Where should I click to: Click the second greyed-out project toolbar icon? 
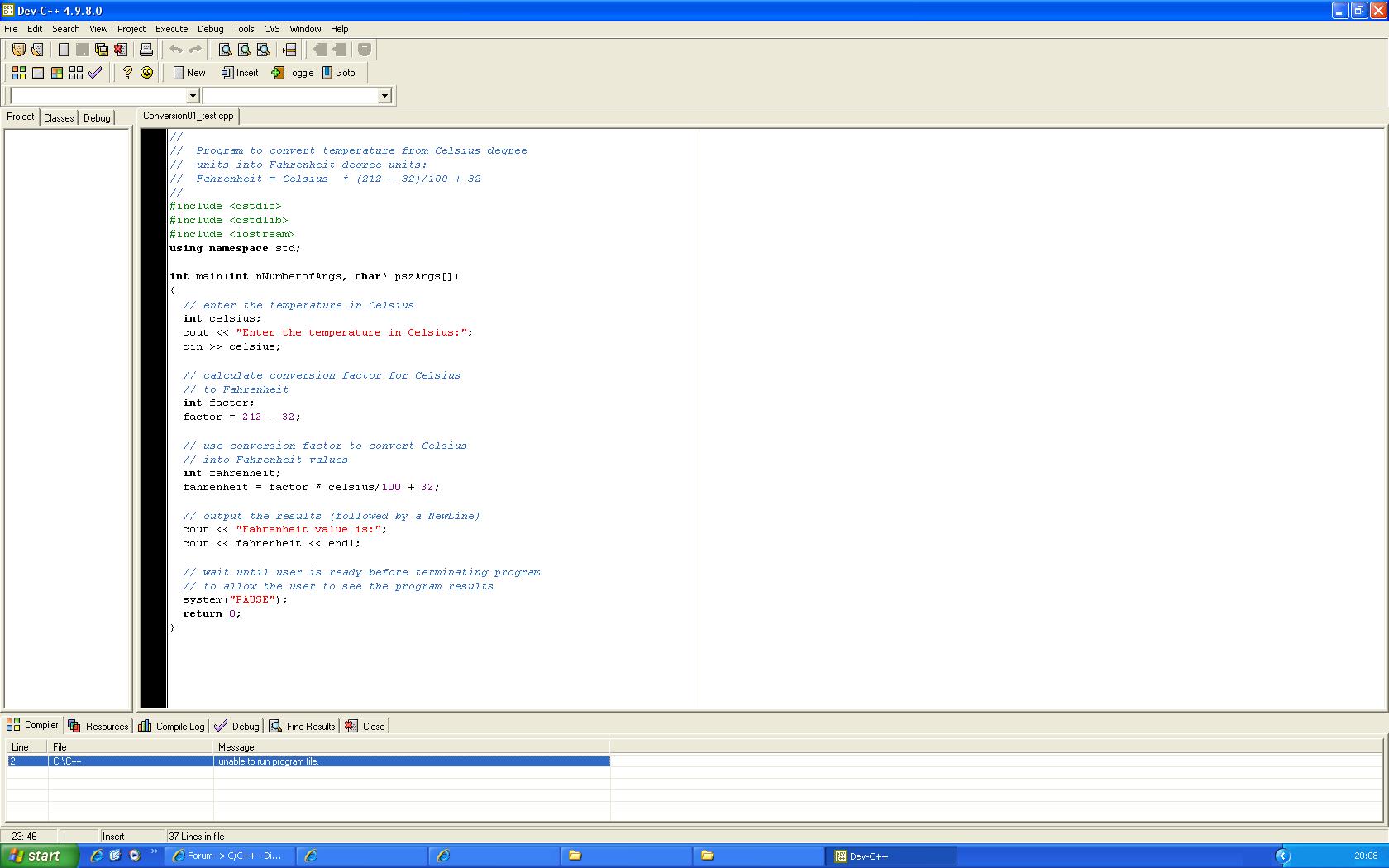click(338, 50)
